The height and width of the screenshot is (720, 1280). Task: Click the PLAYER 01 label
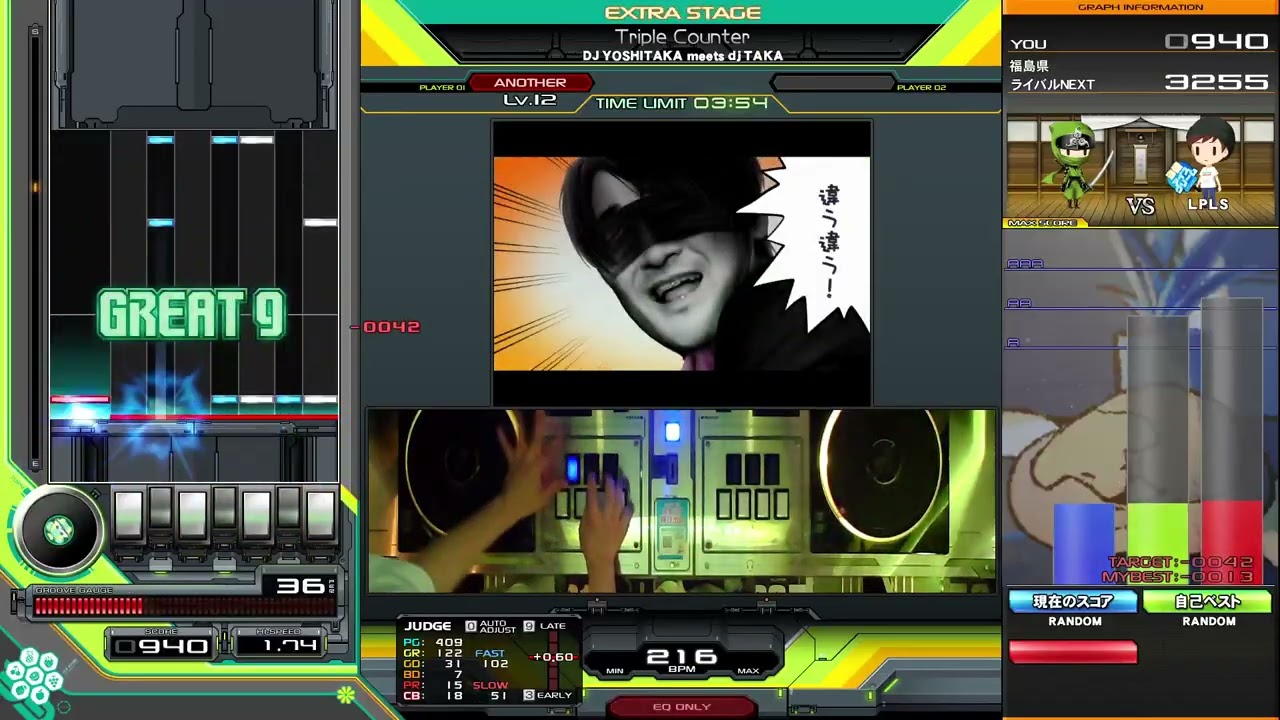point(442,88)
